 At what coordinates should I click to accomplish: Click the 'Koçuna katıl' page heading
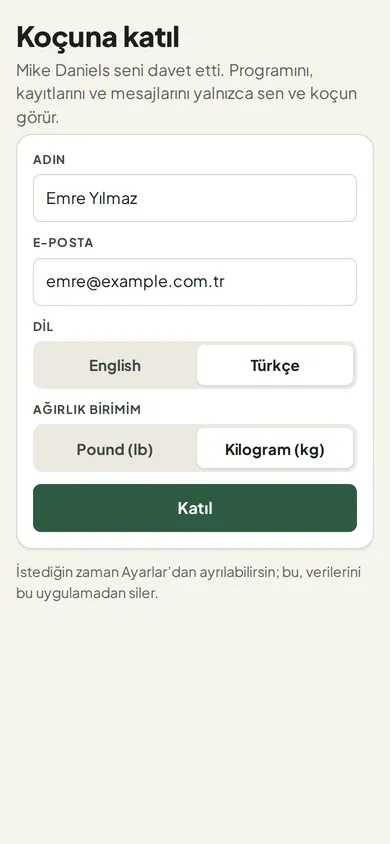(x=98, y=37)
